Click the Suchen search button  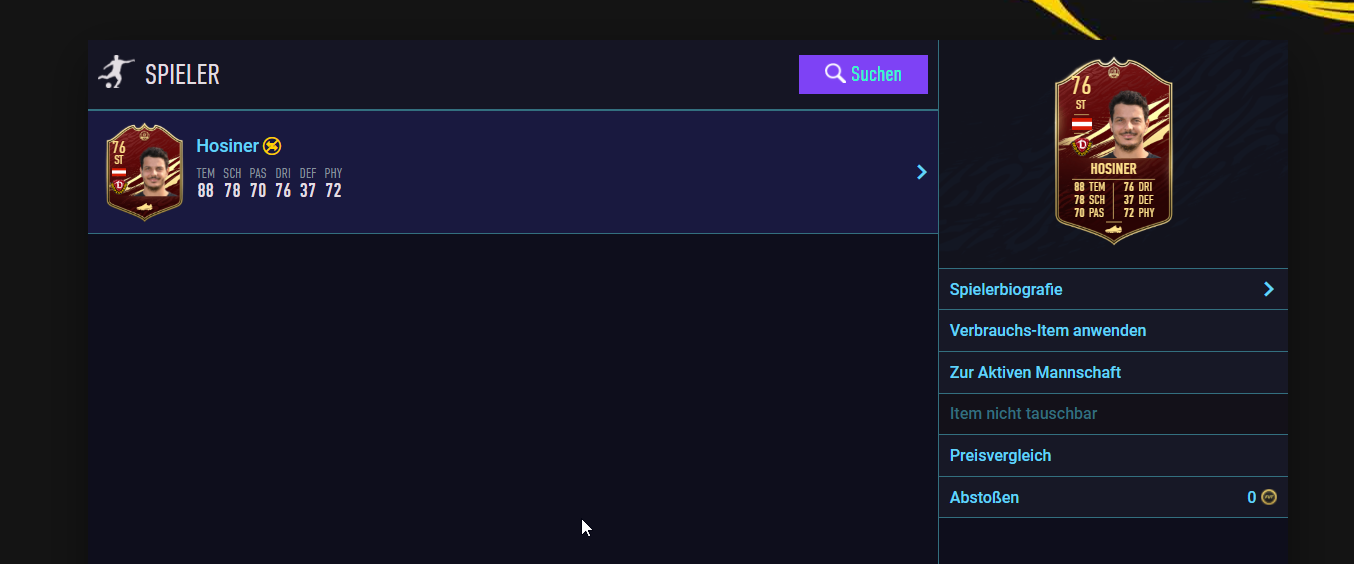click(x=863, y=74)
